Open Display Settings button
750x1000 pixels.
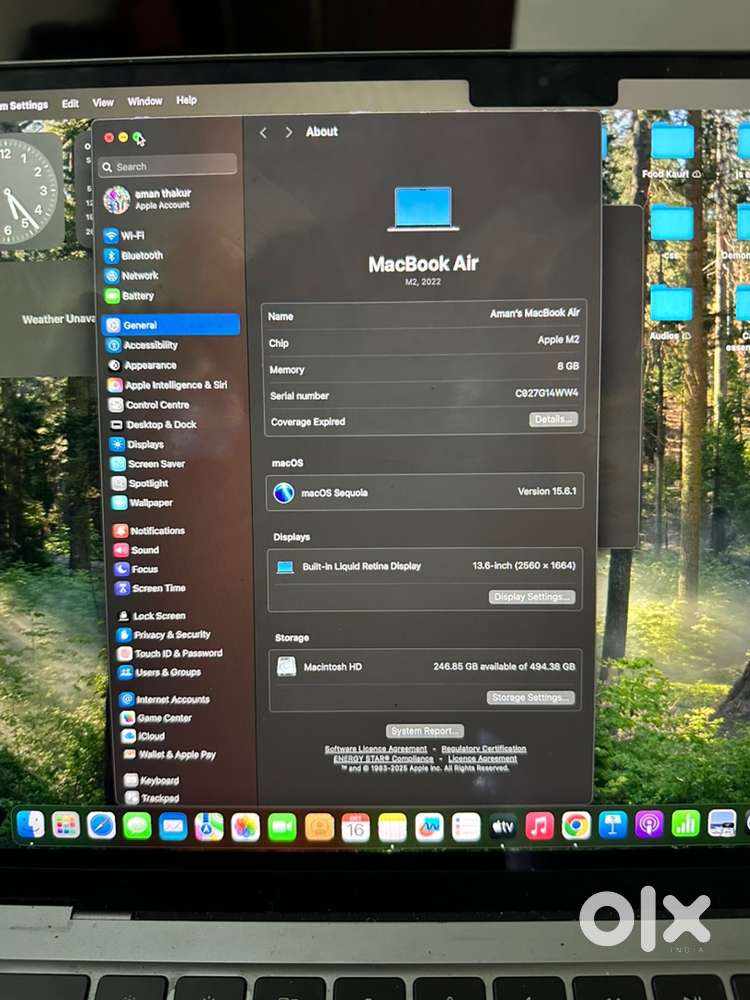point(532,597)
